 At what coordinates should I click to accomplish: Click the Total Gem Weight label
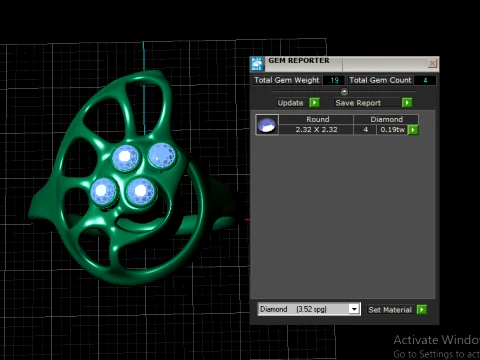287,80
